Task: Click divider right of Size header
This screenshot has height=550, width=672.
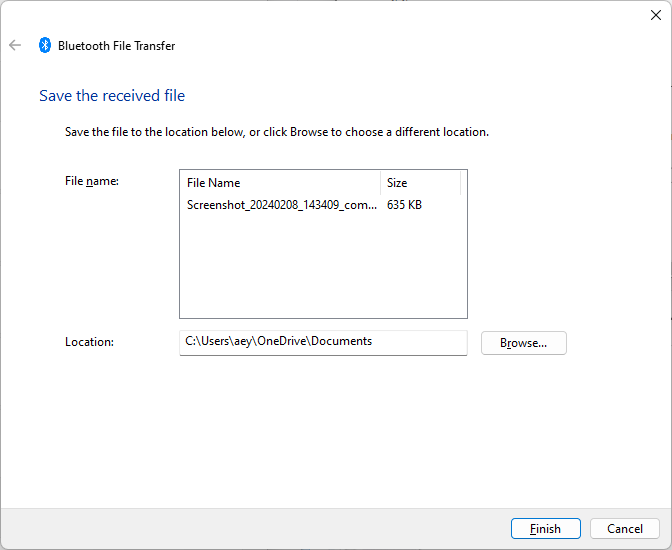Action: click(x=461, y=183)
